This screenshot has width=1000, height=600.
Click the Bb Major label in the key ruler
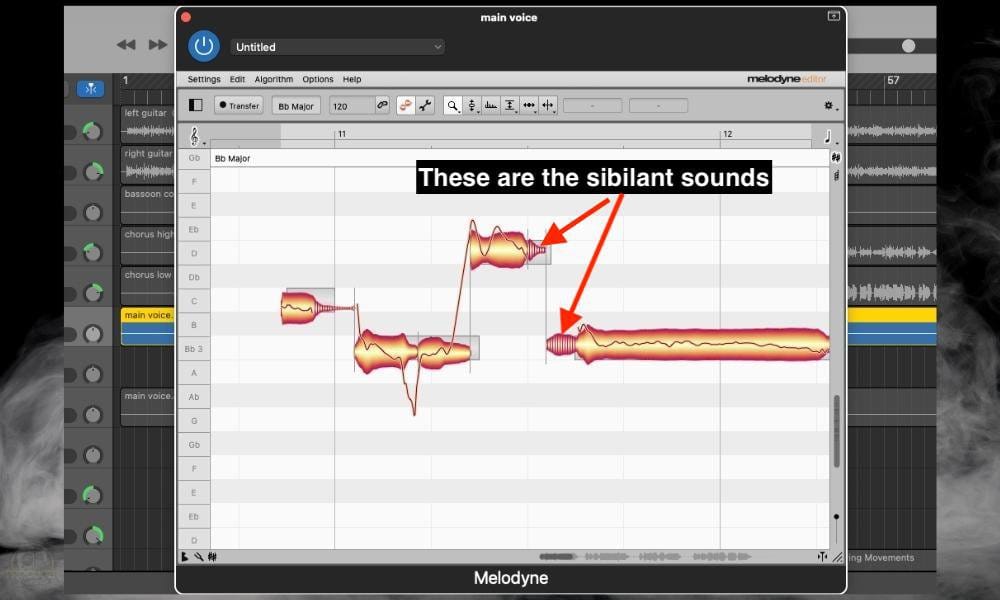point(232,158)
